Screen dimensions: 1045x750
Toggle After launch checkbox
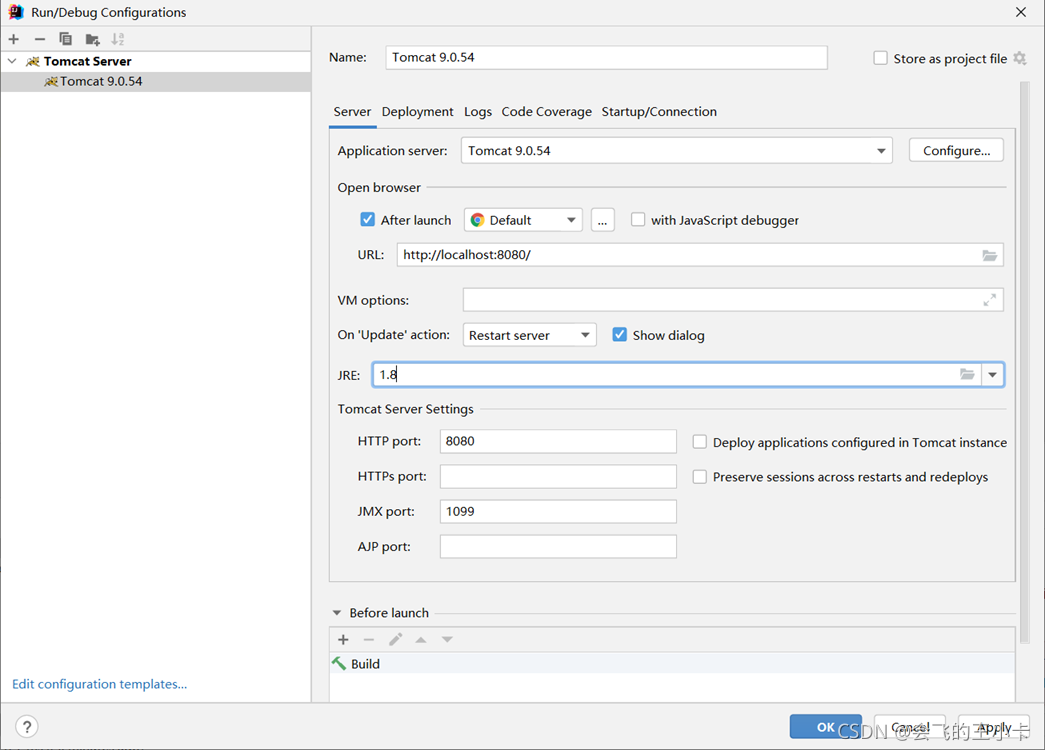click(367, 219)
